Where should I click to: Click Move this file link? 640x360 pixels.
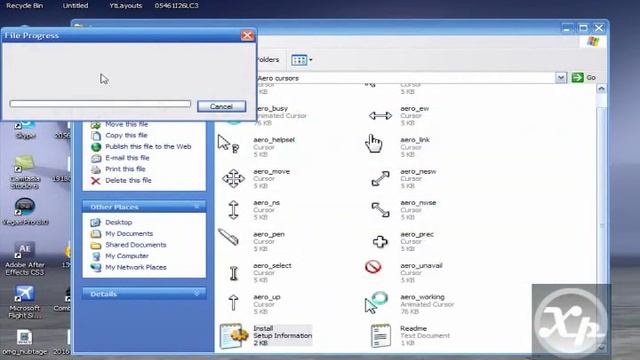pos(127,124)
